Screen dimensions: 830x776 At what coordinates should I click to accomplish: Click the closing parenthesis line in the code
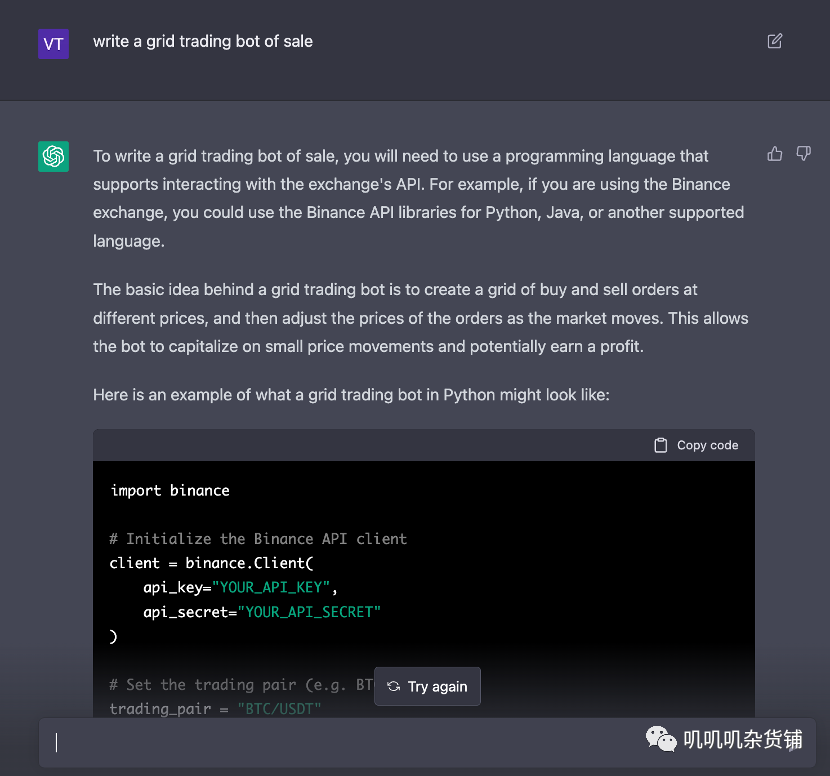(113, 636)
